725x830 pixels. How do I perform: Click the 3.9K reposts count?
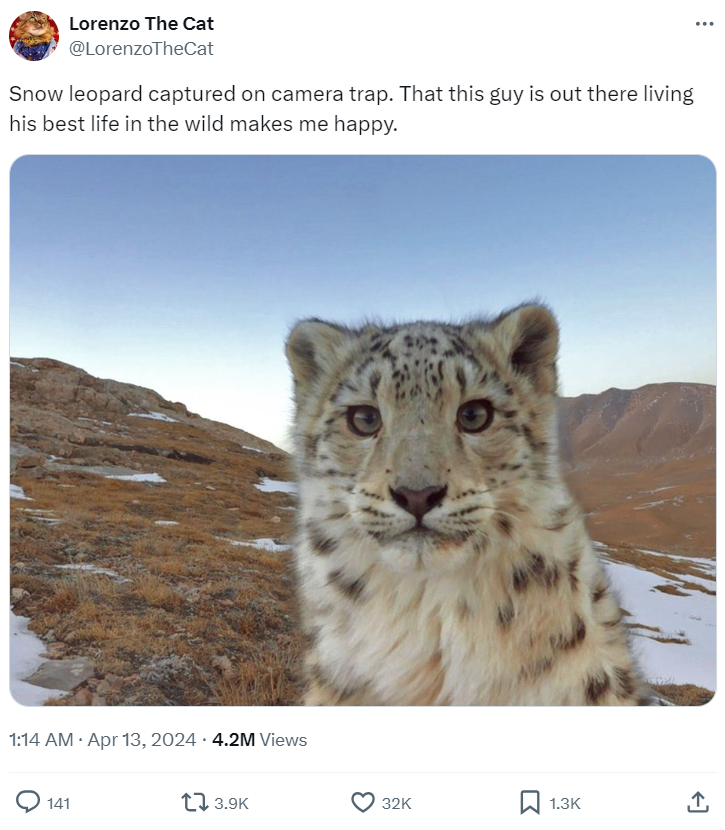click(x=231, y=803)
